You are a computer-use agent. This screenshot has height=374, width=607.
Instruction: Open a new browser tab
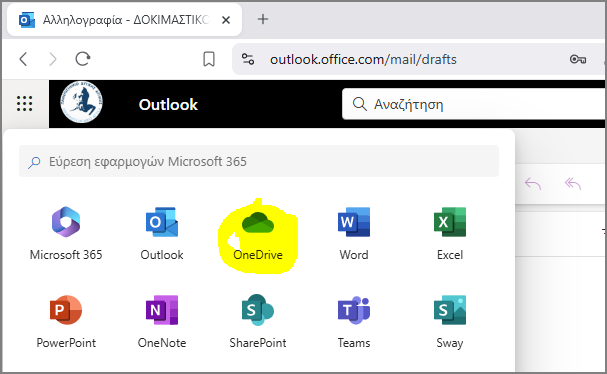(x=263, y=19)
